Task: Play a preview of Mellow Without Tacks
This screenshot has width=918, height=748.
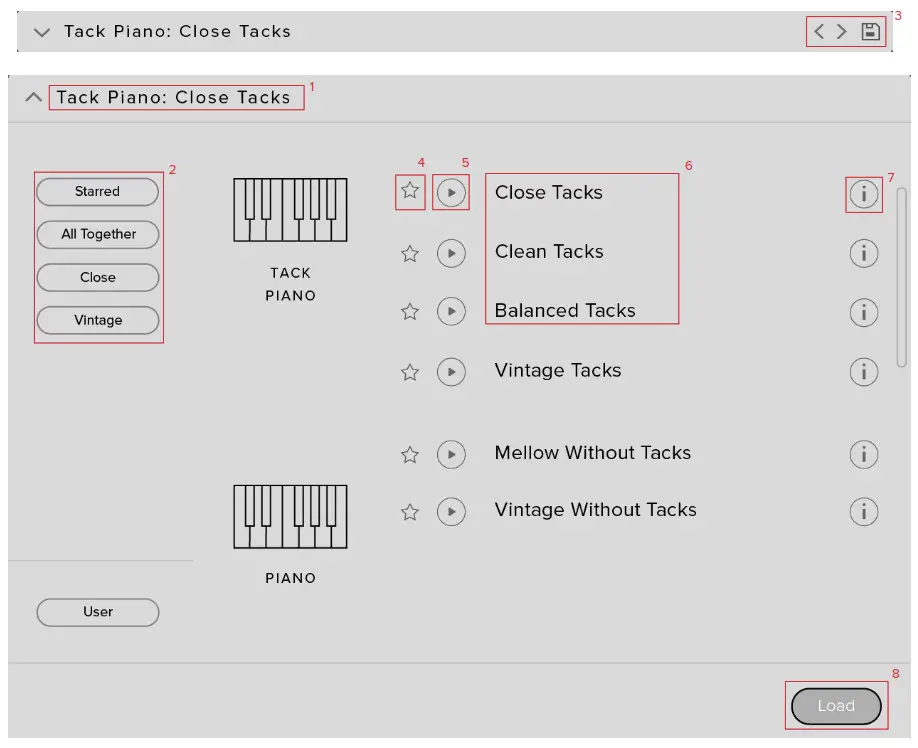Action: (x=451, y=454)
